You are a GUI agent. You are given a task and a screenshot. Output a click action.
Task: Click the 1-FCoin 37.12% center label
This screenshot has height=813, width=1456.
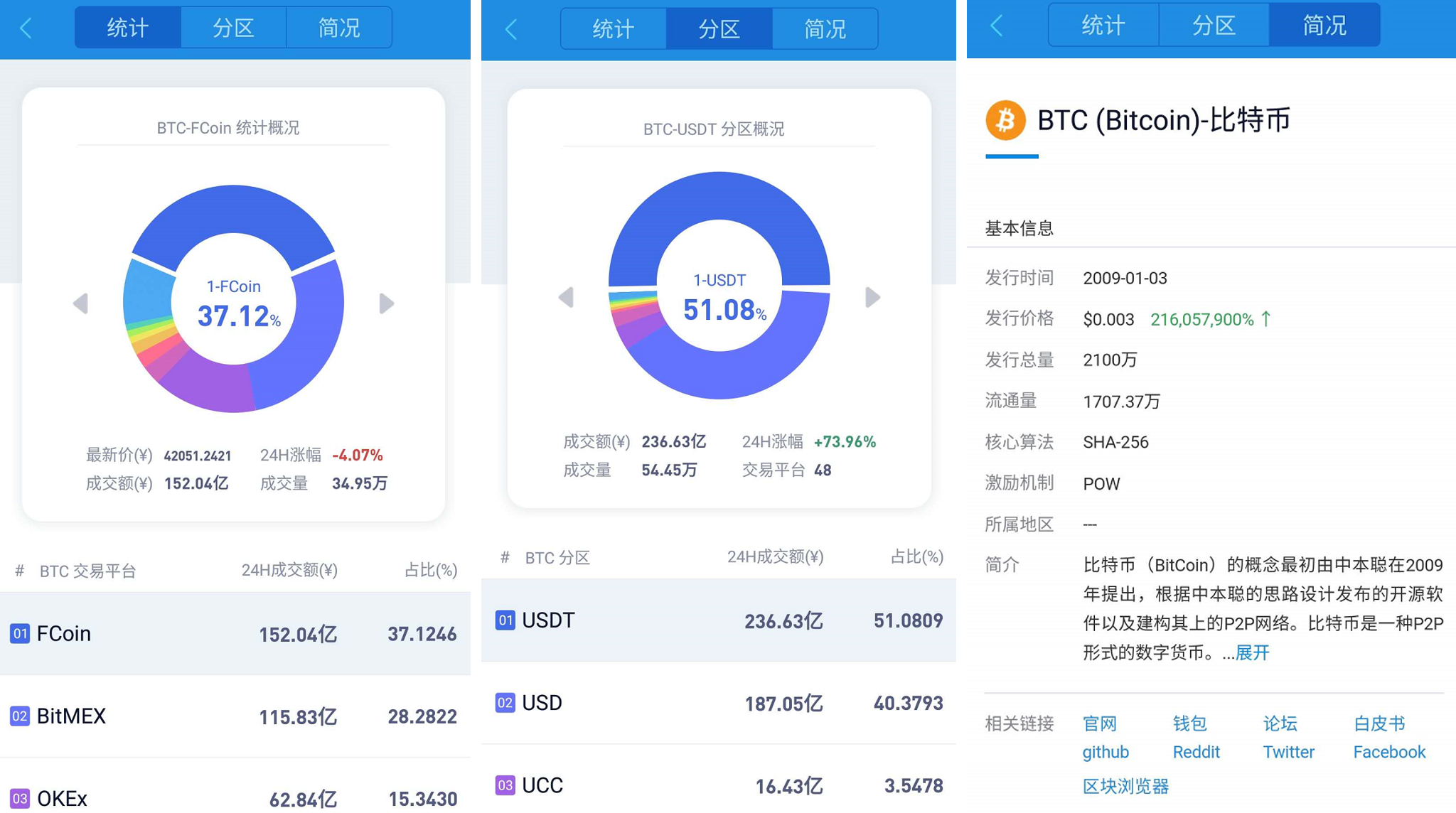237,305
